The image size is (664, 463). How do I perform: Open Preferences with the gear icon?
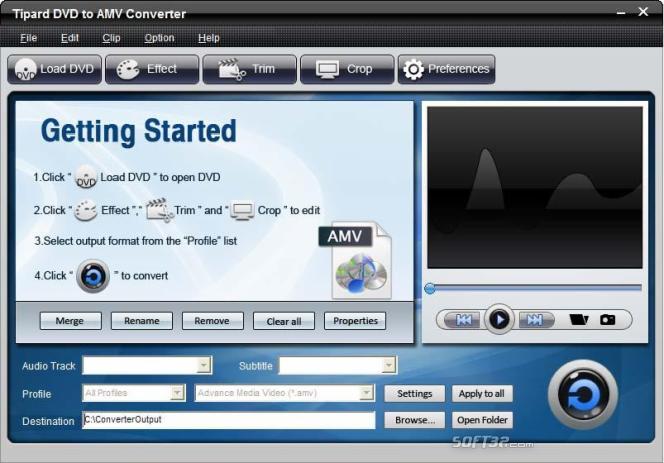click(x=446, y=69)
